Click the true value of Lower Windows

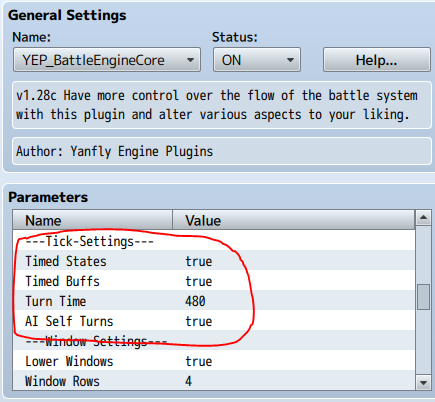[x=199, y=361]
